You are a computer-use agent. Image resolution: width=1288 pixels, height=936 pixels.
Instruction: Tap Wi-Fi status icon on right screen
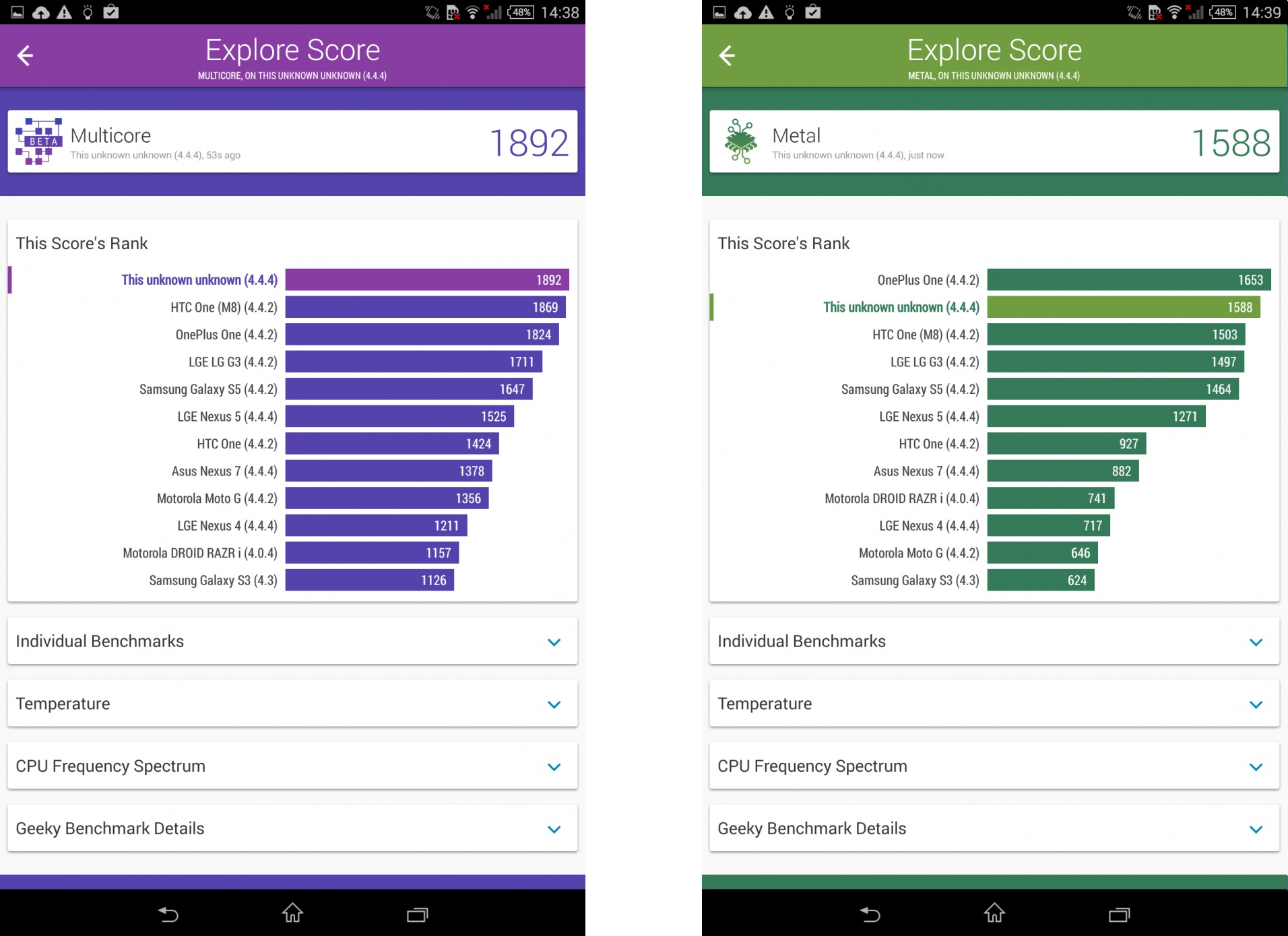pyautogui.click(x=1174, y=12)
